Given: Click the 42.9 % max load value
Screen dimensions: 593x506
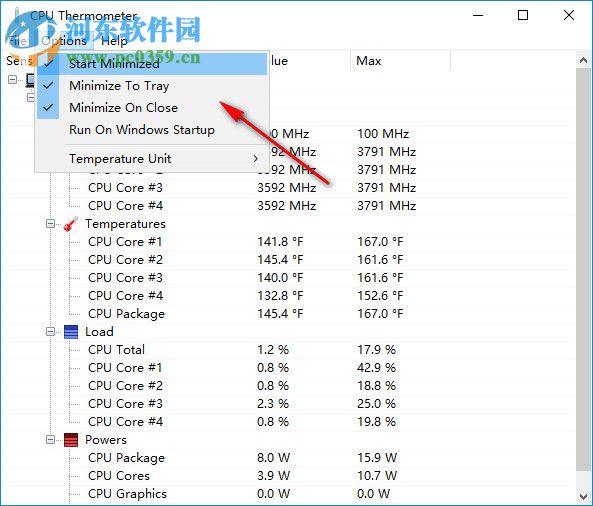Looking at the screenshot, I should click(x=376, y=368).
